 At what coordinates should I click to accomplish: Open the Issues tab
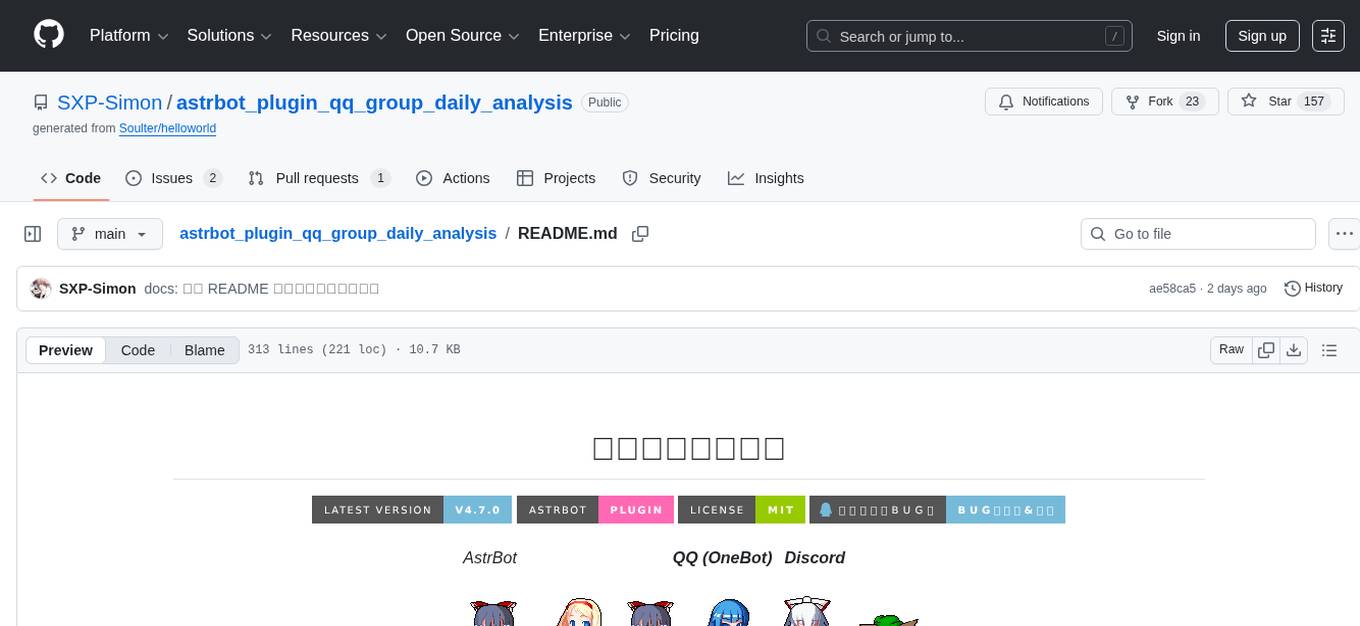click(169, 178)
